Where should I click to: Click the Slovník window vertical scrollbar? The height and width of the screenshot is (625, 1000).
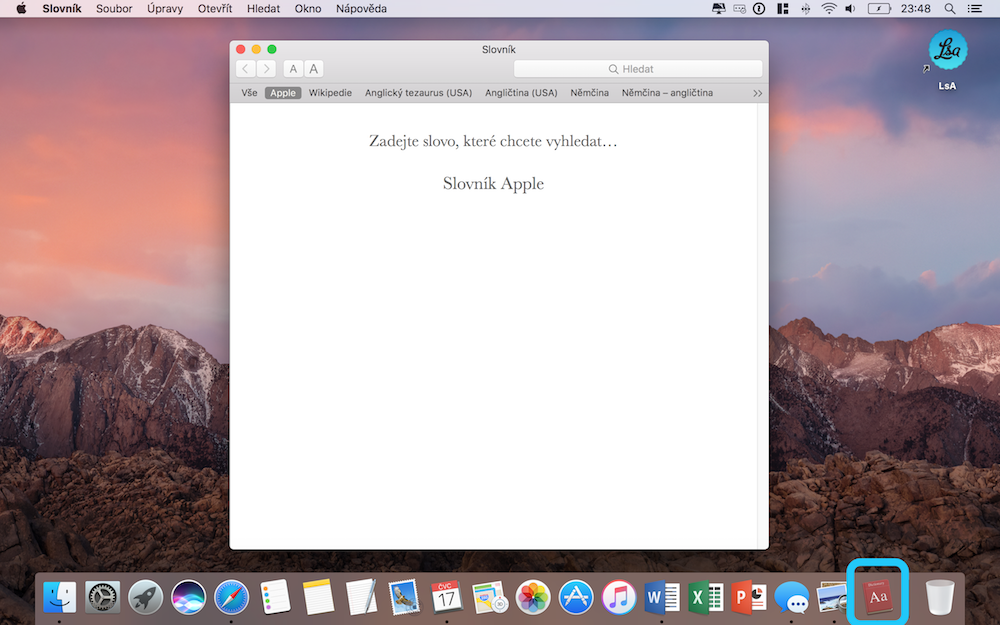tap(763, 326)
